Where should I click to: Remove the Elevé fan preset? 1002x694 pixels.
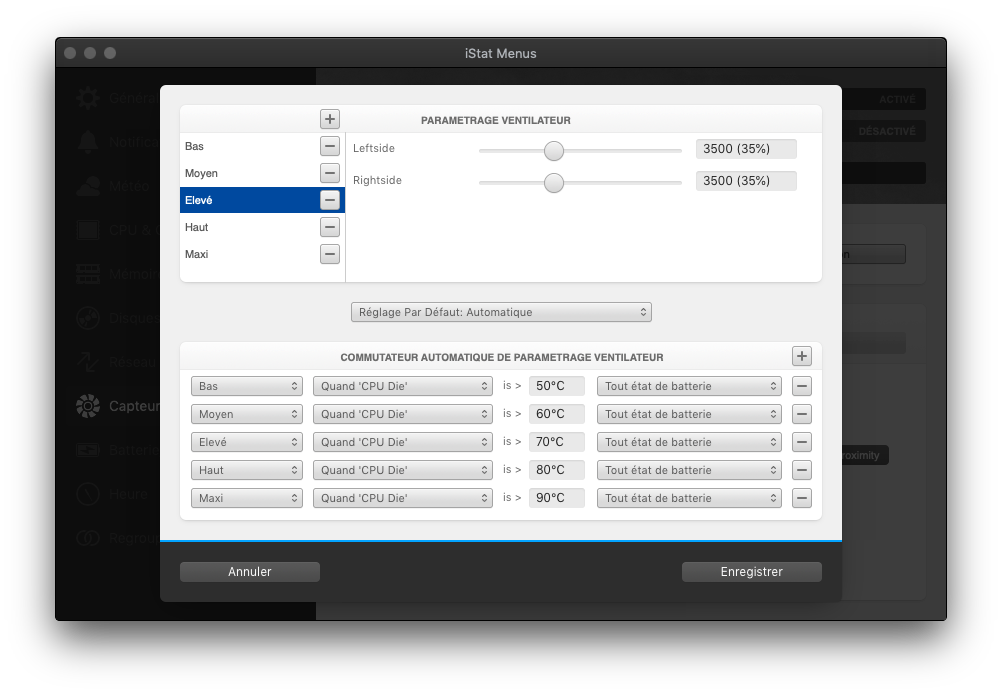330,200
